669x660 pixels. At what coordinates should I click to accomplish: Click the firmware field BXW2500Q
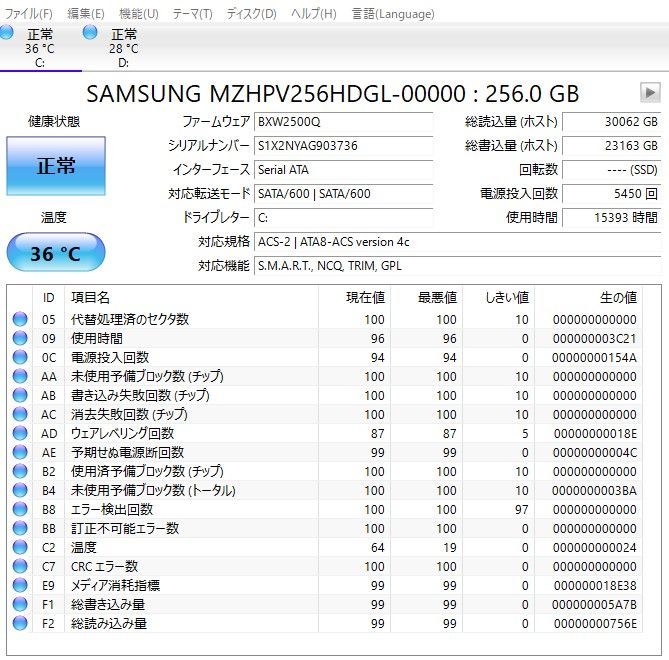343,122
